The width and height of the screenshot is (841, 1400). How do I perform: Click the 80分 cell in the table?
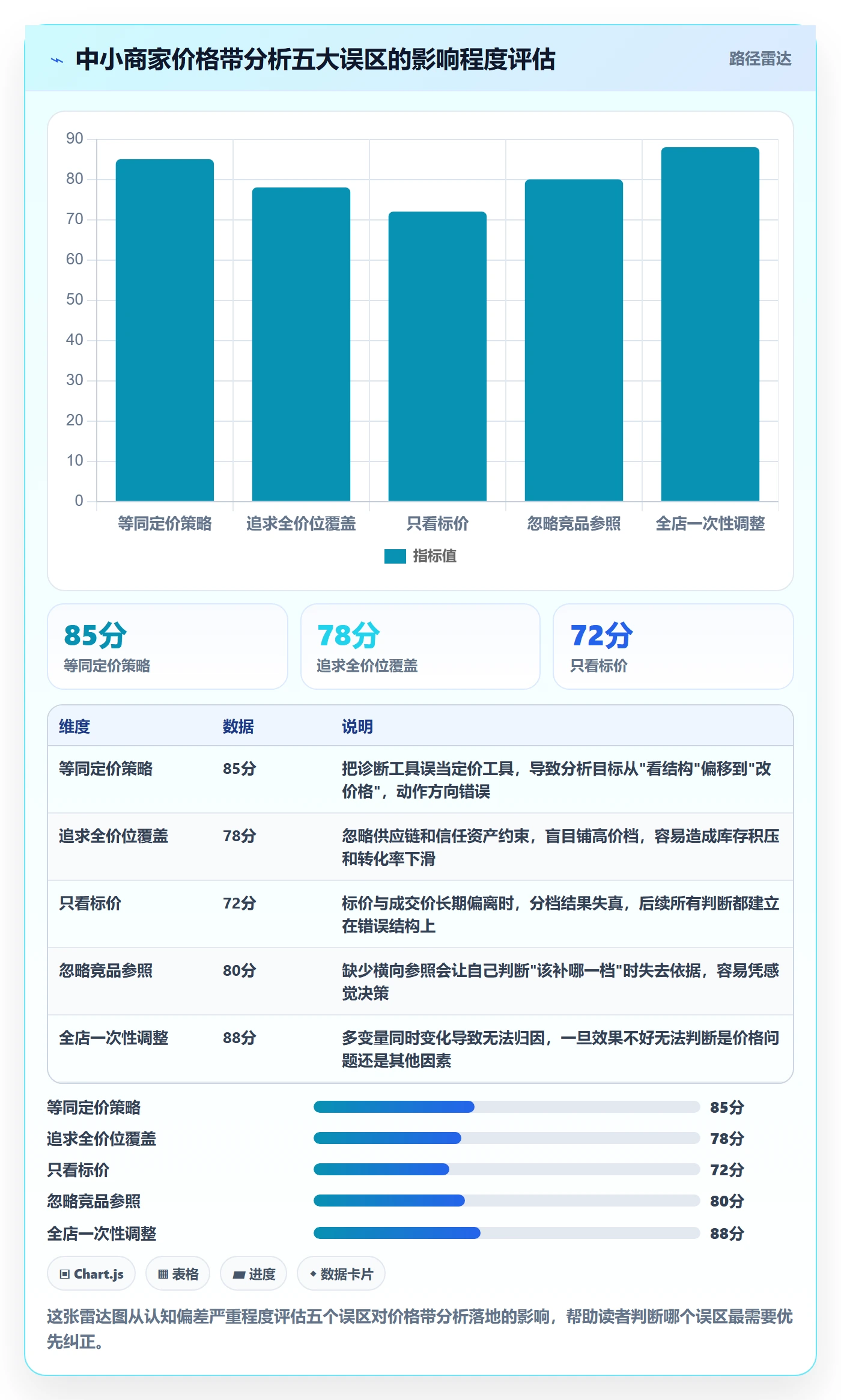[240, 970]
